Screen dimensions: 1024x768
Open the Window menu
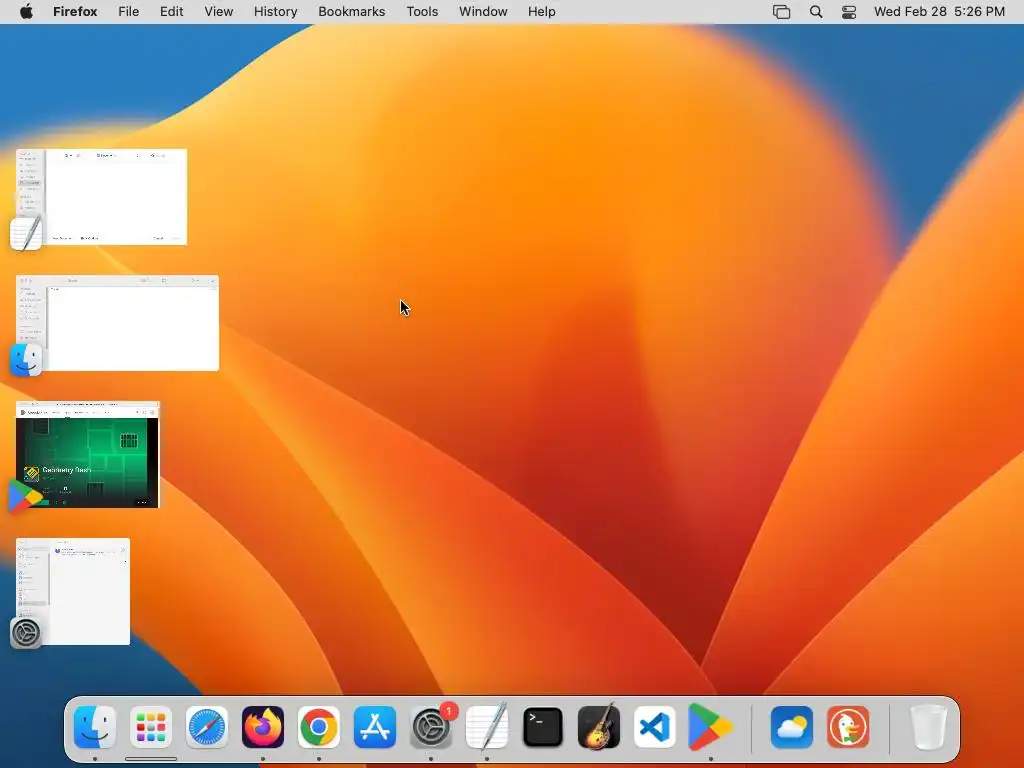pos(483,12)
